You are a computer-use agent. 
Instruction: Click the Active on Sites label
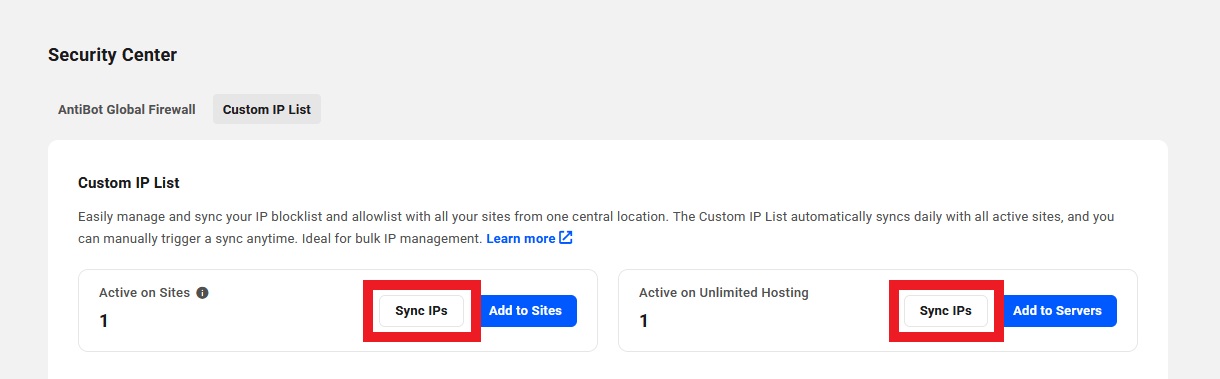[144, 293]
